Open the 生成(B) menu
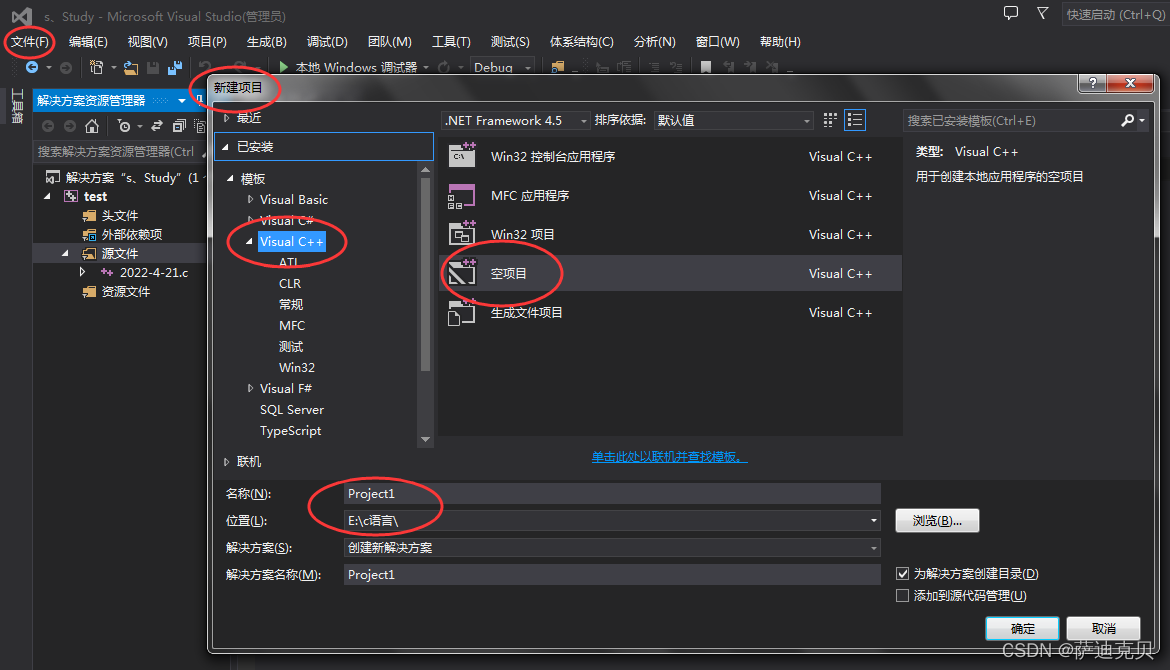Viewport: 1170px width, 670px height. point(266,42)
